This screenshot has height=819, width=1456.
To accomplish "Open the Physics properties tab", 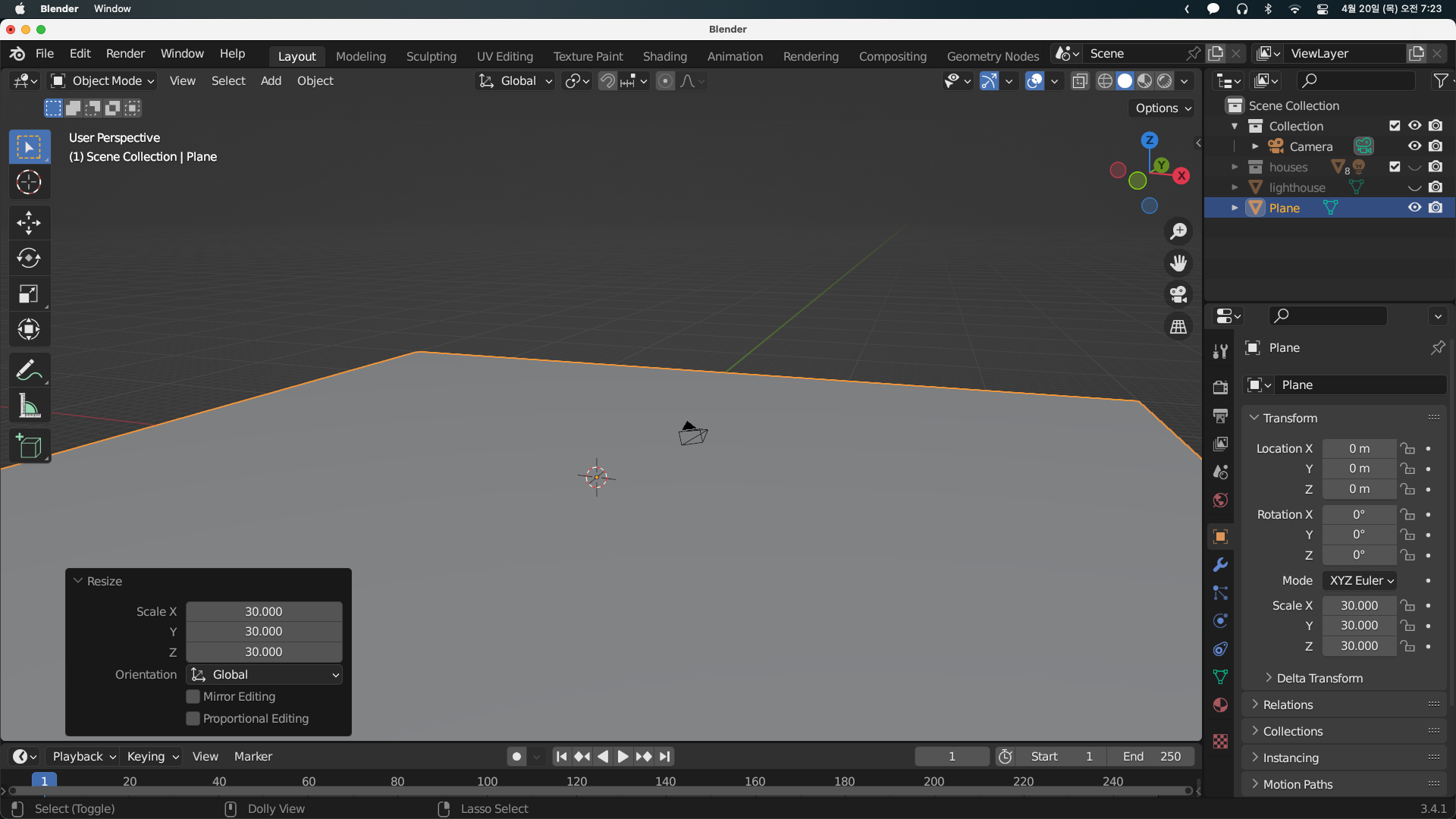I will tap(1220, 621).
